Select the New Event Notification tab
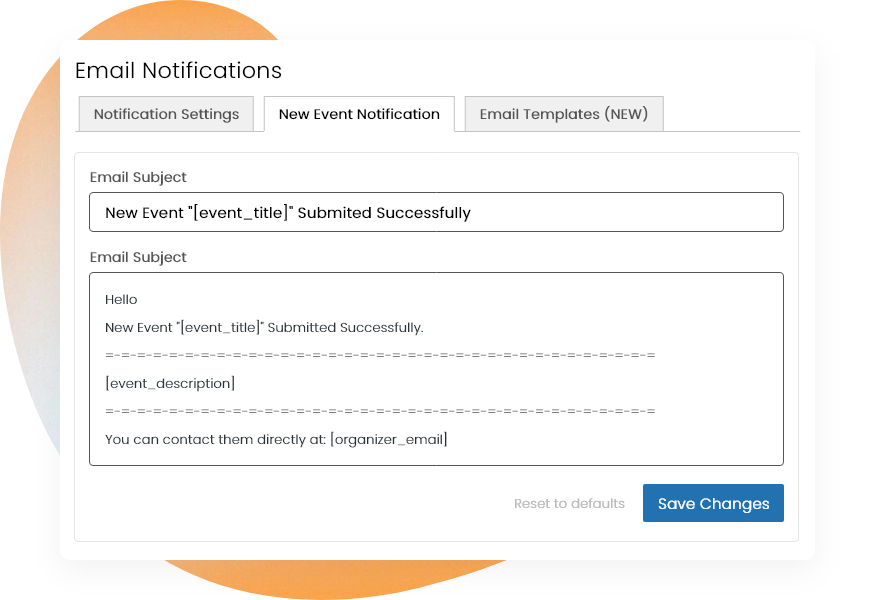The image size is (875, 600). pyautogui.click(x=359, y=114)
